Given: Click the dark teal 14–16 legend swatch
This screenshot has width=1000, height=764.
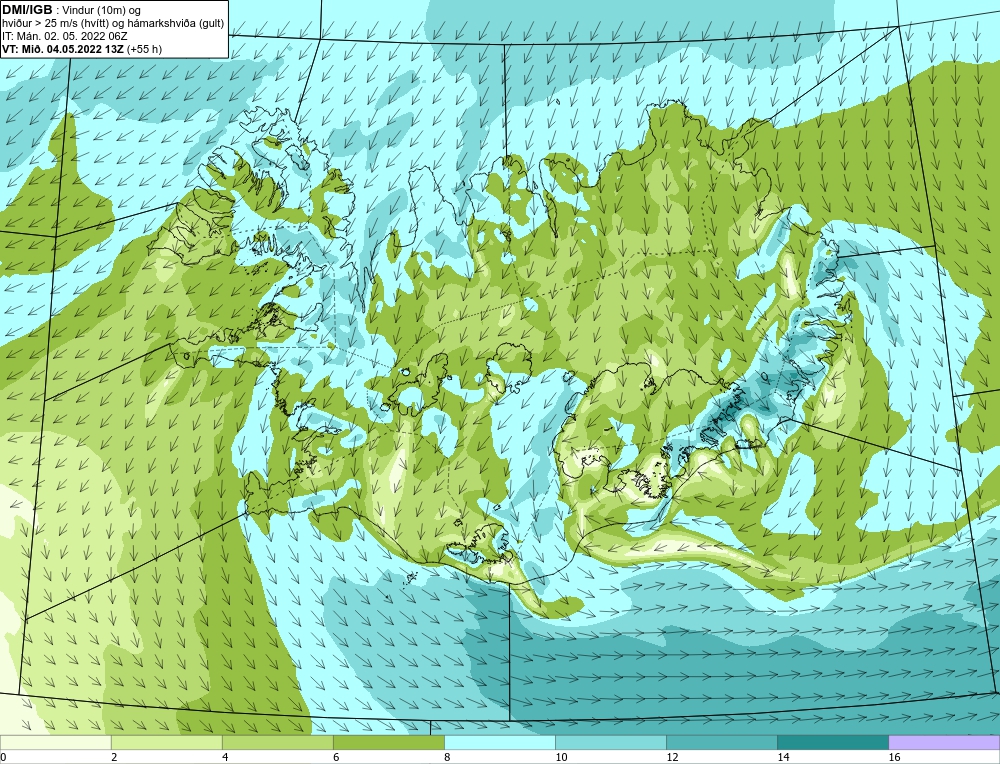Looking at the screenshot, I should [x=832, y=742].
